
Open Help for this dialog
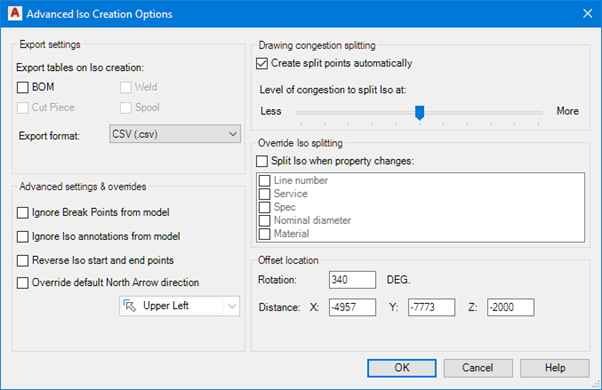[x=555, y=368]
